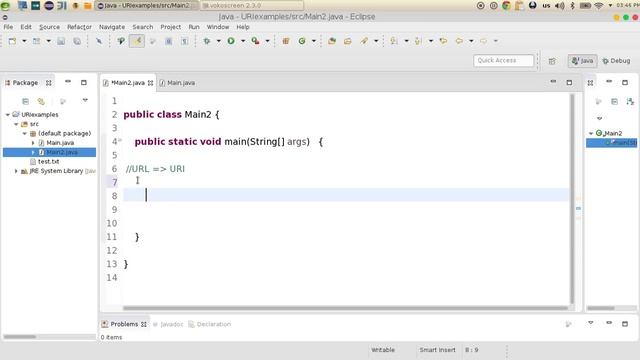
Task: Open the New file dropdown arrow
Action: tap(24, 41)
